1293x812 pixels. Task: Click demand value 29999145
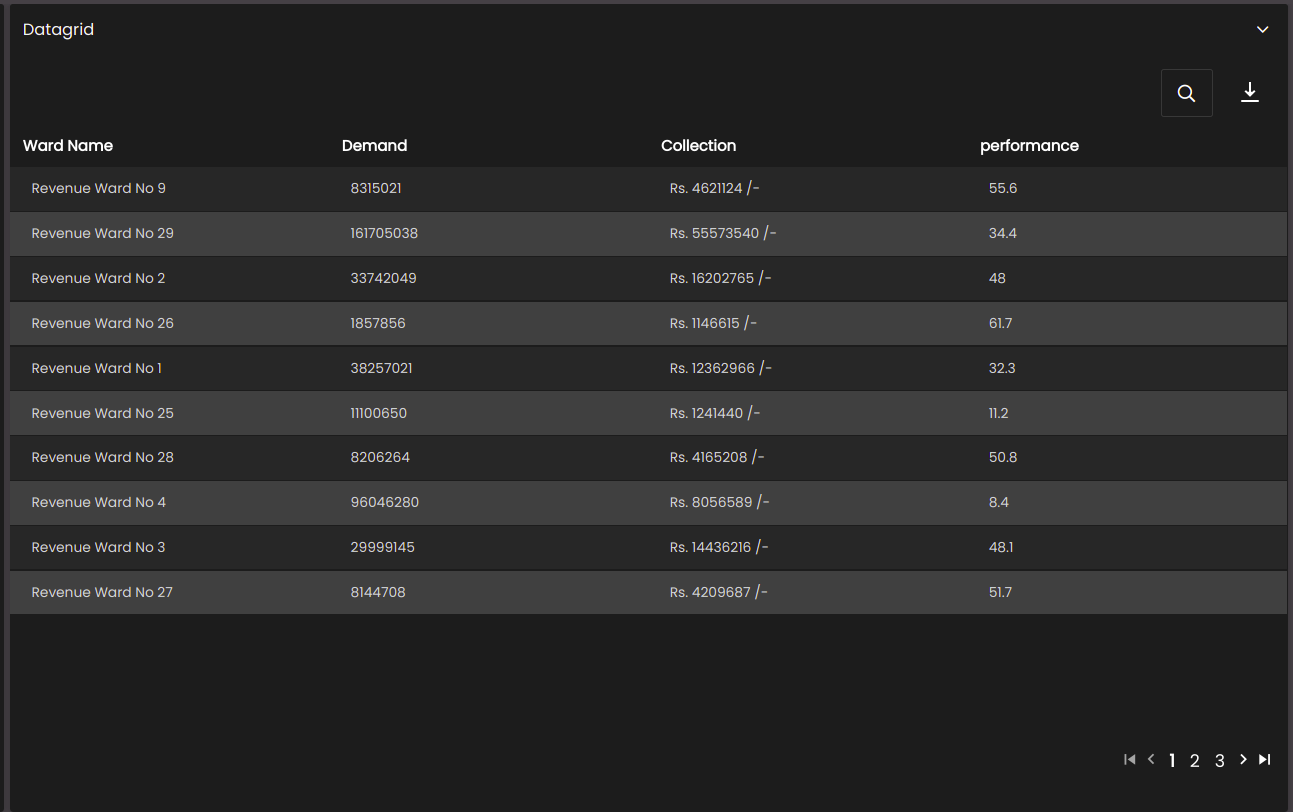tap(382, 547)
